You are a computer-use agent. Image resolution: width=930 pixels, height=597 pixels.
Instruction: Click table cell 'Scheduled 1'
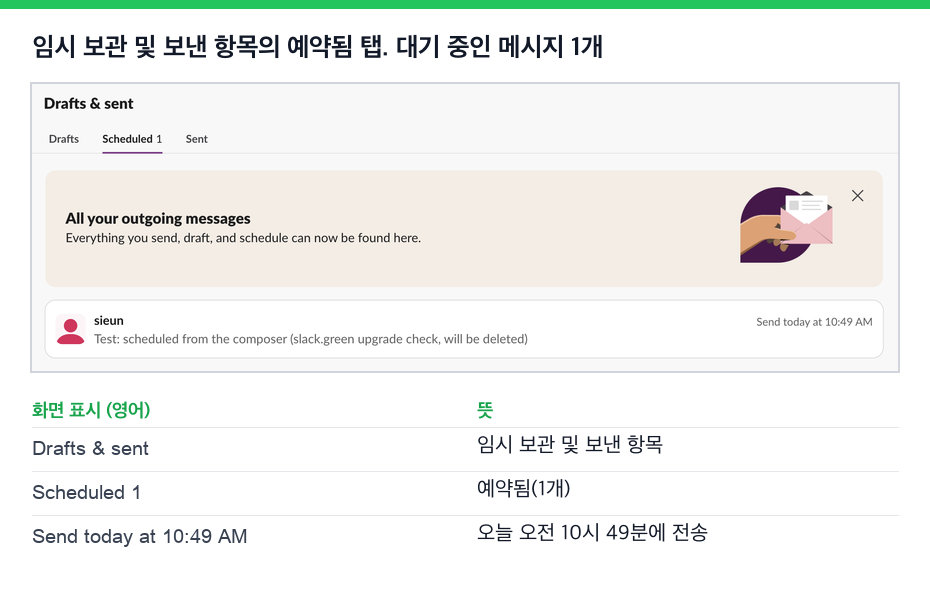point(86,493)
